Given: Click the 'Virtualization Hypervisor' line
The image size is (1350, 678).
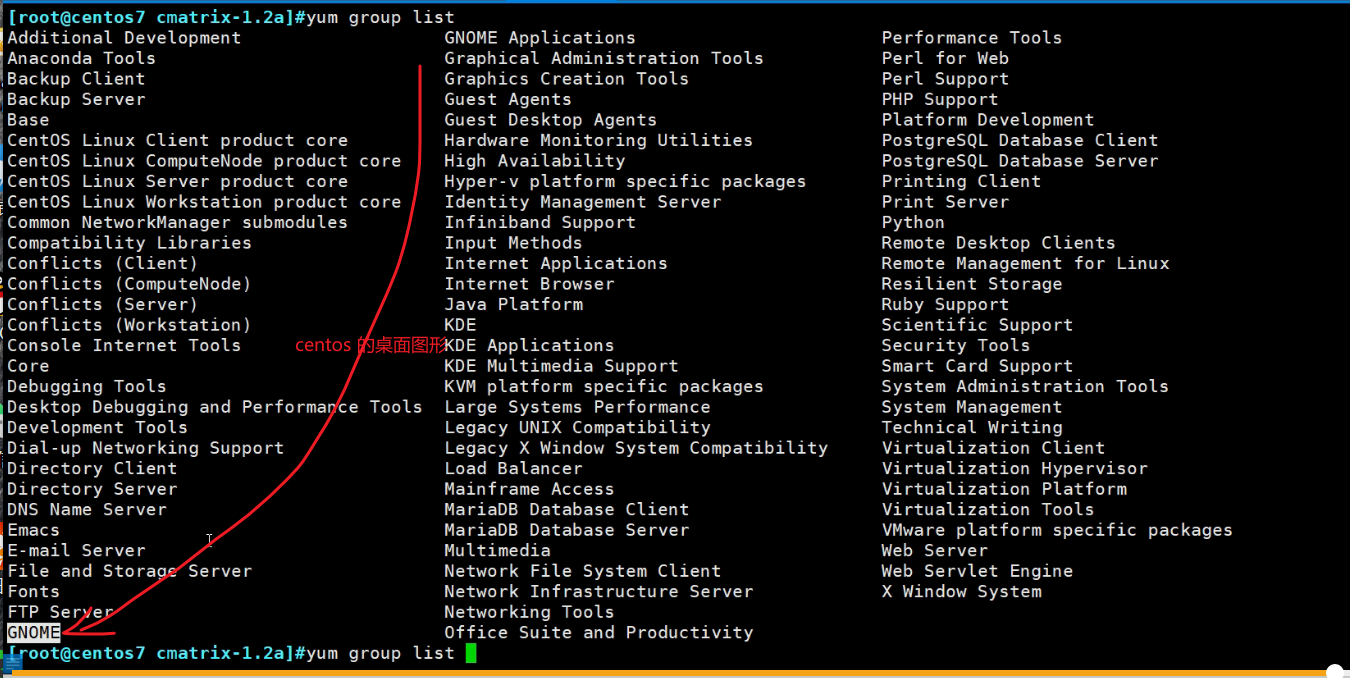Looking at the screenshot, I should [x=1014, y=468].
